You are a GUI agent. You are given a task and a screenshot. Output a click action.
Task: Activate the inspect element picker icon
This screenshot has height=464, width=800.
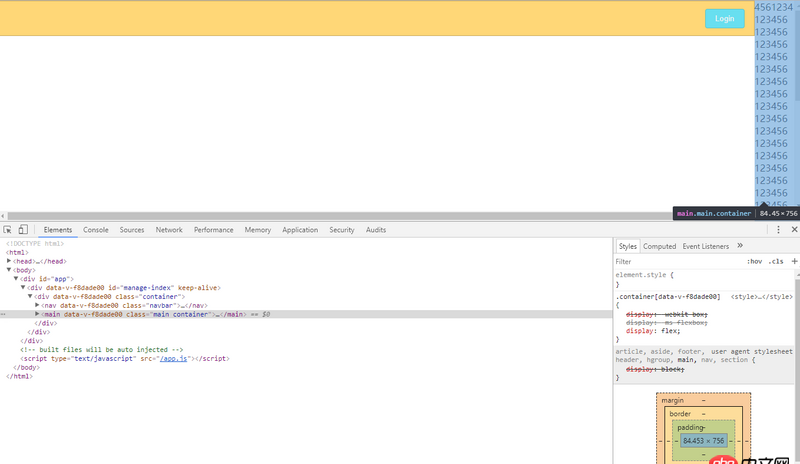tap(8, 230)
